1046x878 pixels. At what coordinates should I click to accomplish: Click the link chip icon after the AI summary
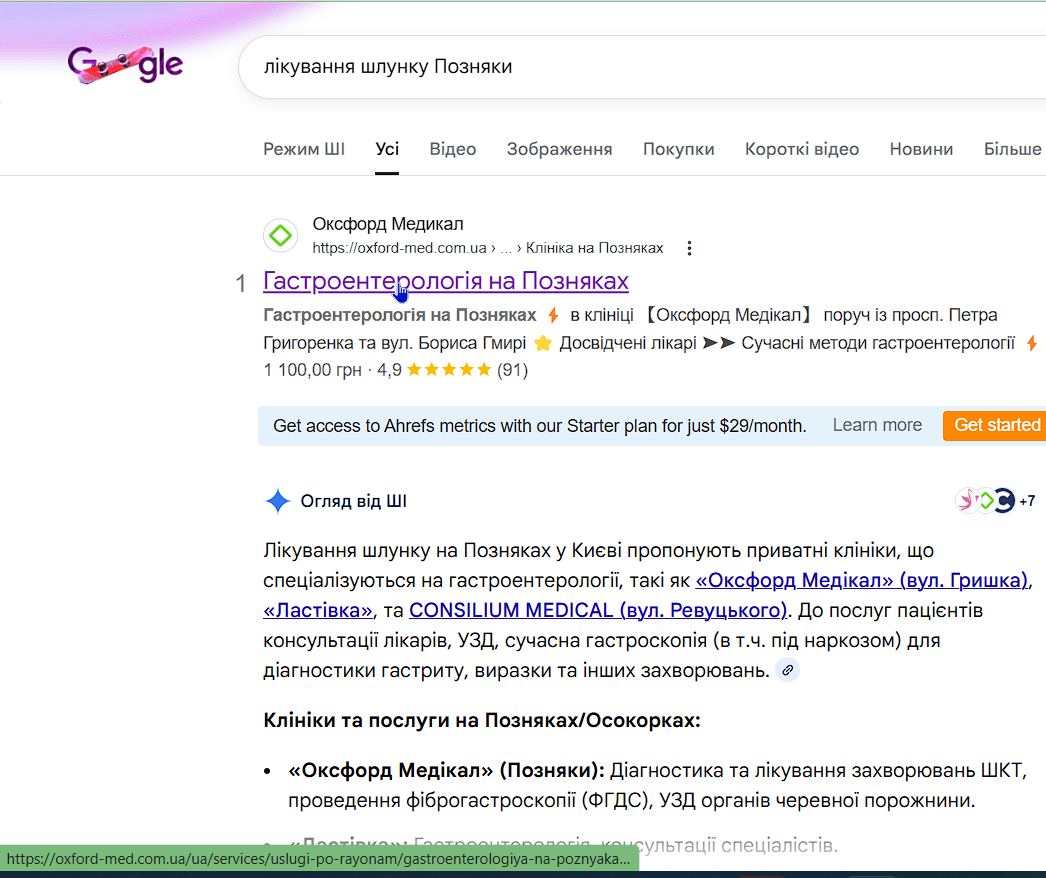[787, 670]
